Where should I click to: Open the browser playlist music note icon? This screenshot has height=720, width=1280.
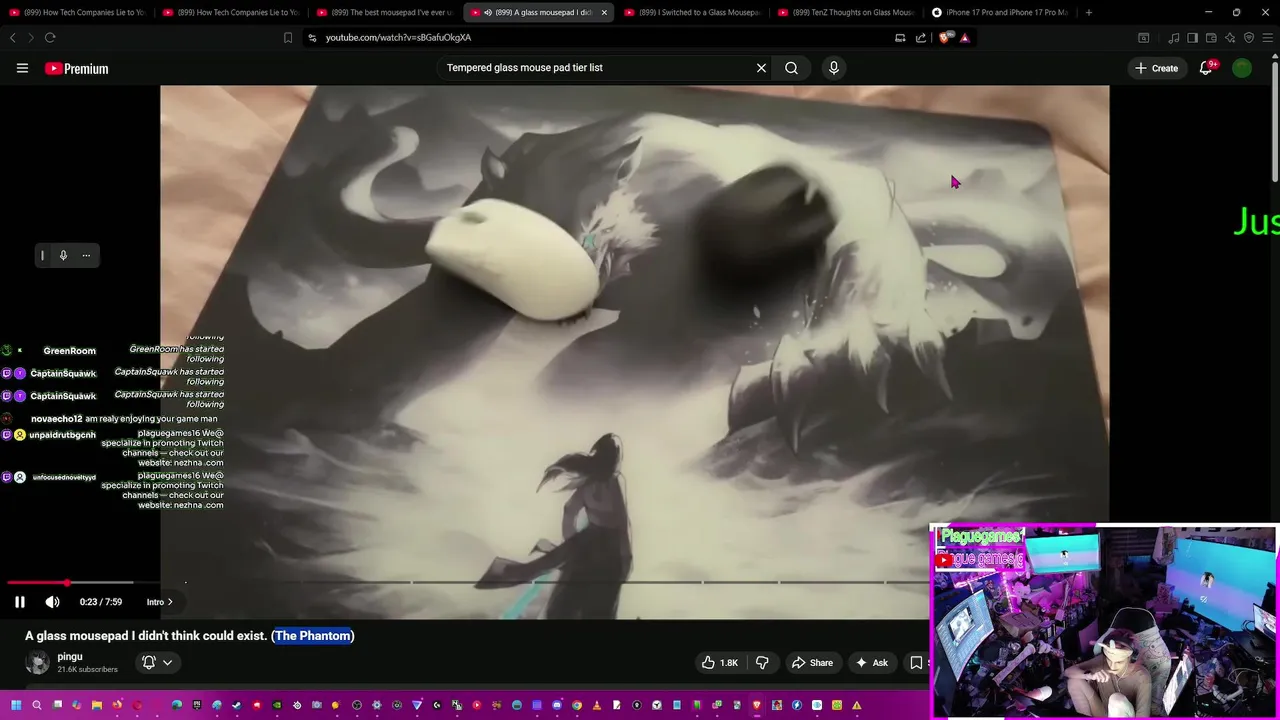1174,38
